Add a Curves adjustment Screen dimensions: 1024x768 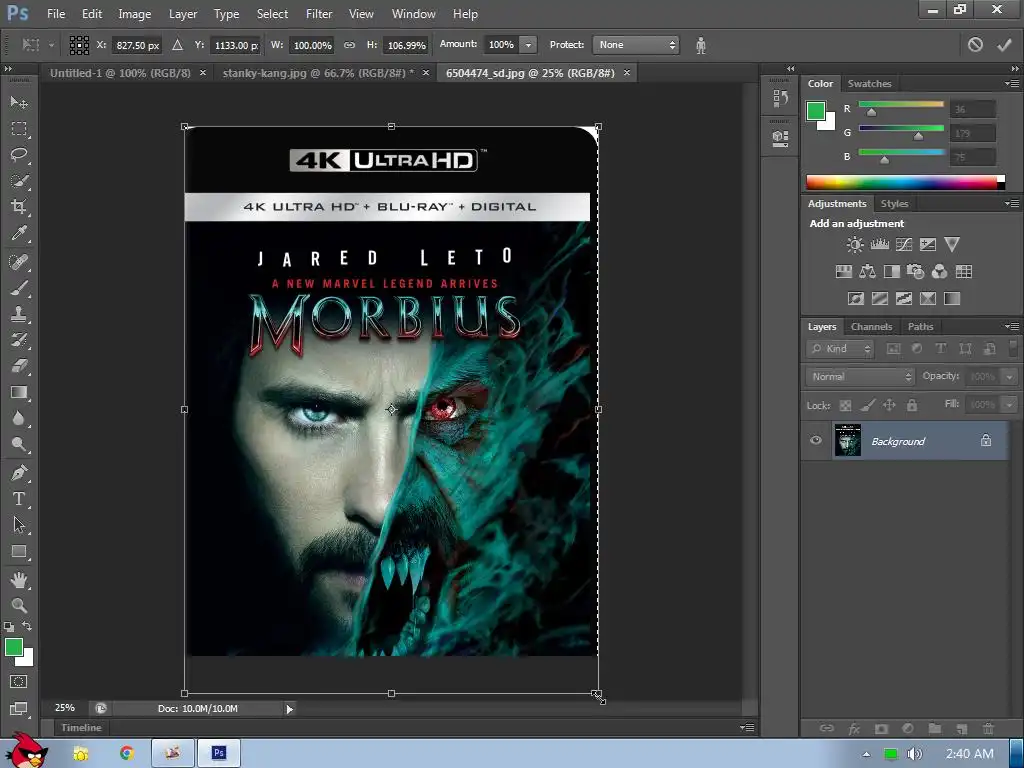pyautogui.click(x=904, y=245)
